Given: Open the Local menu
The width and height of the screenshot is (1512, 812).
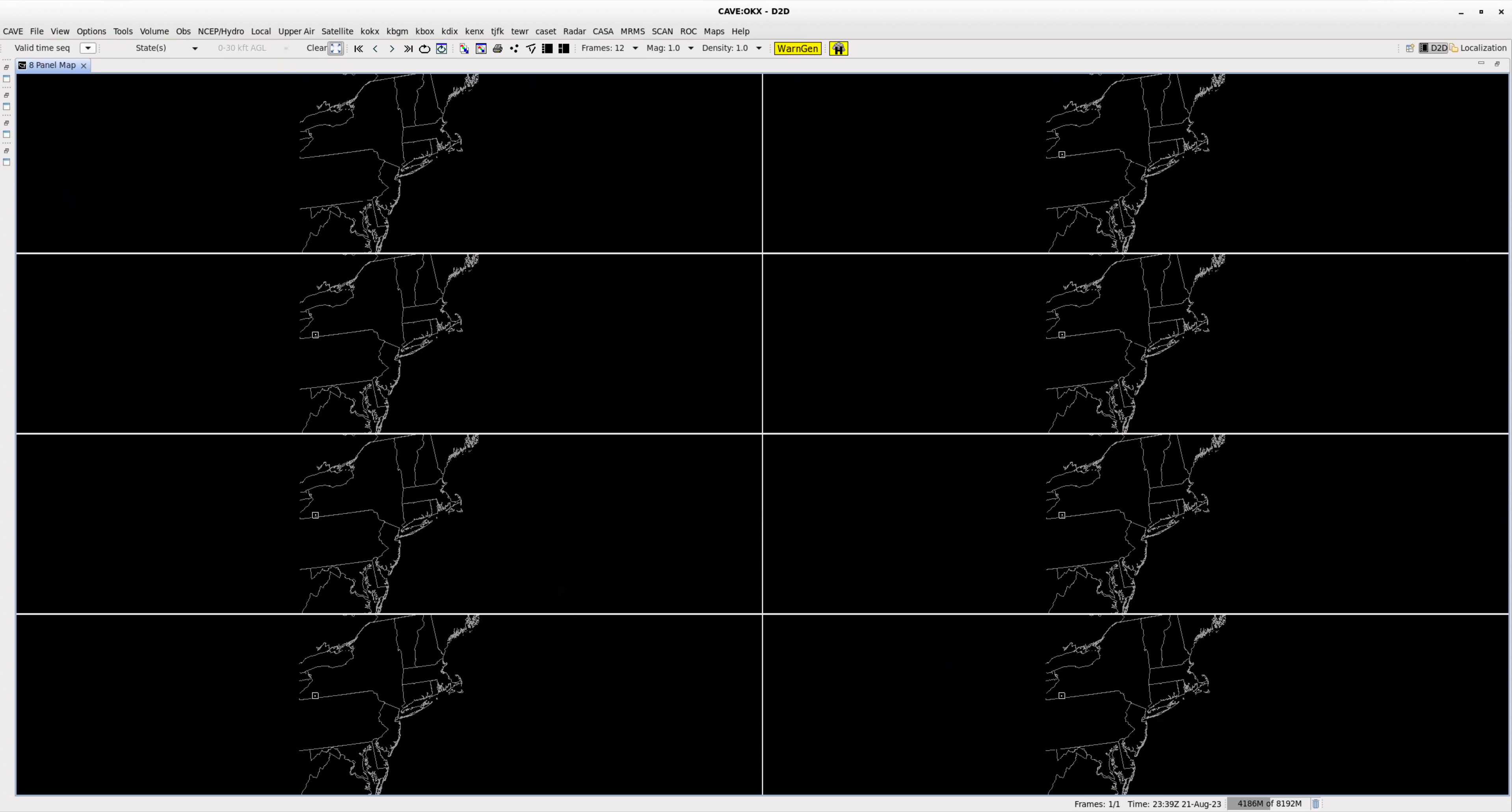Looking at the screenshot, I should (x=260, y=31).
